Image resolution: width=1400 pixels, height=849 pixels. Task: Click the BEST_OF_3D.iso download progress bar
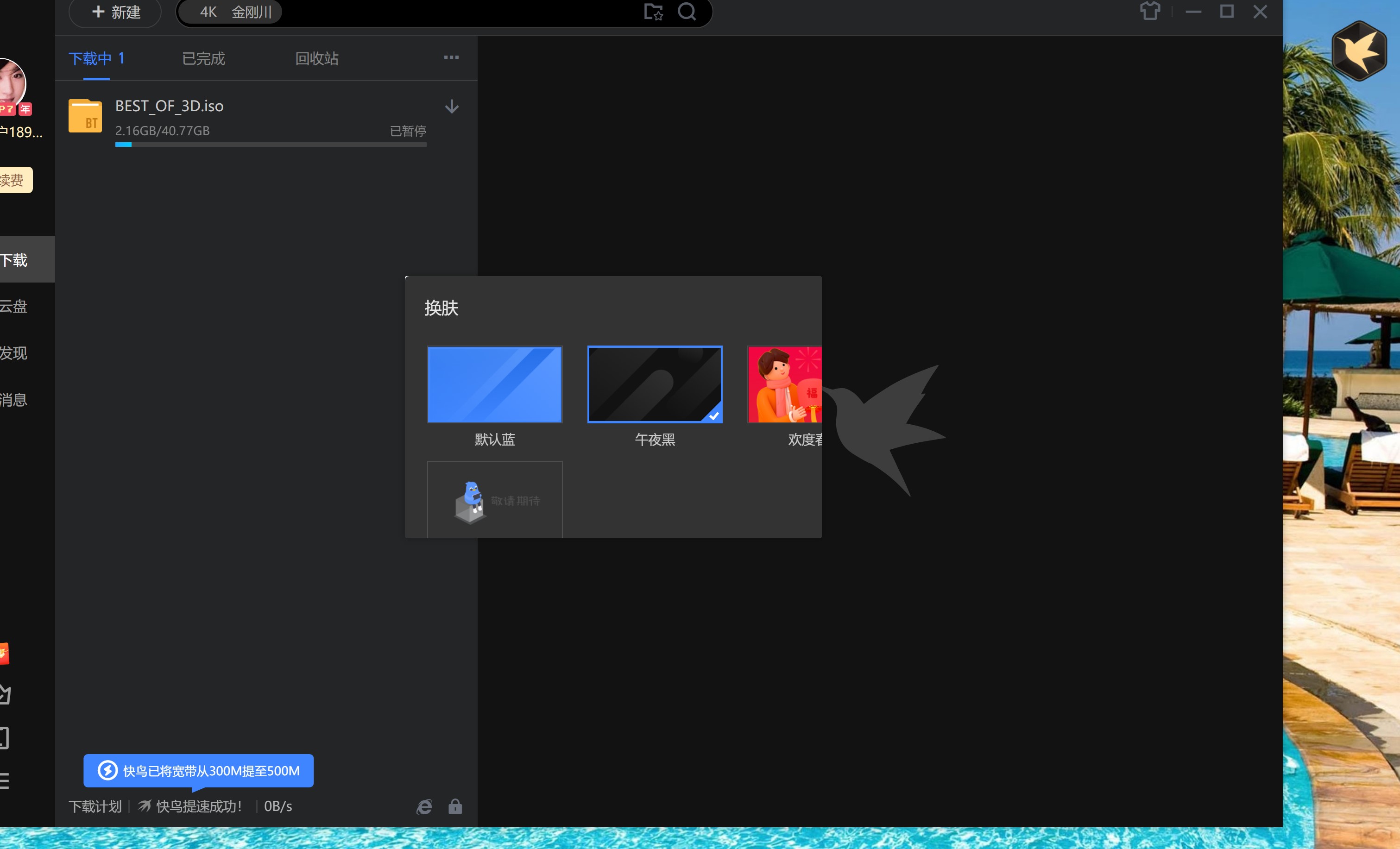click(x=271, y=145)
